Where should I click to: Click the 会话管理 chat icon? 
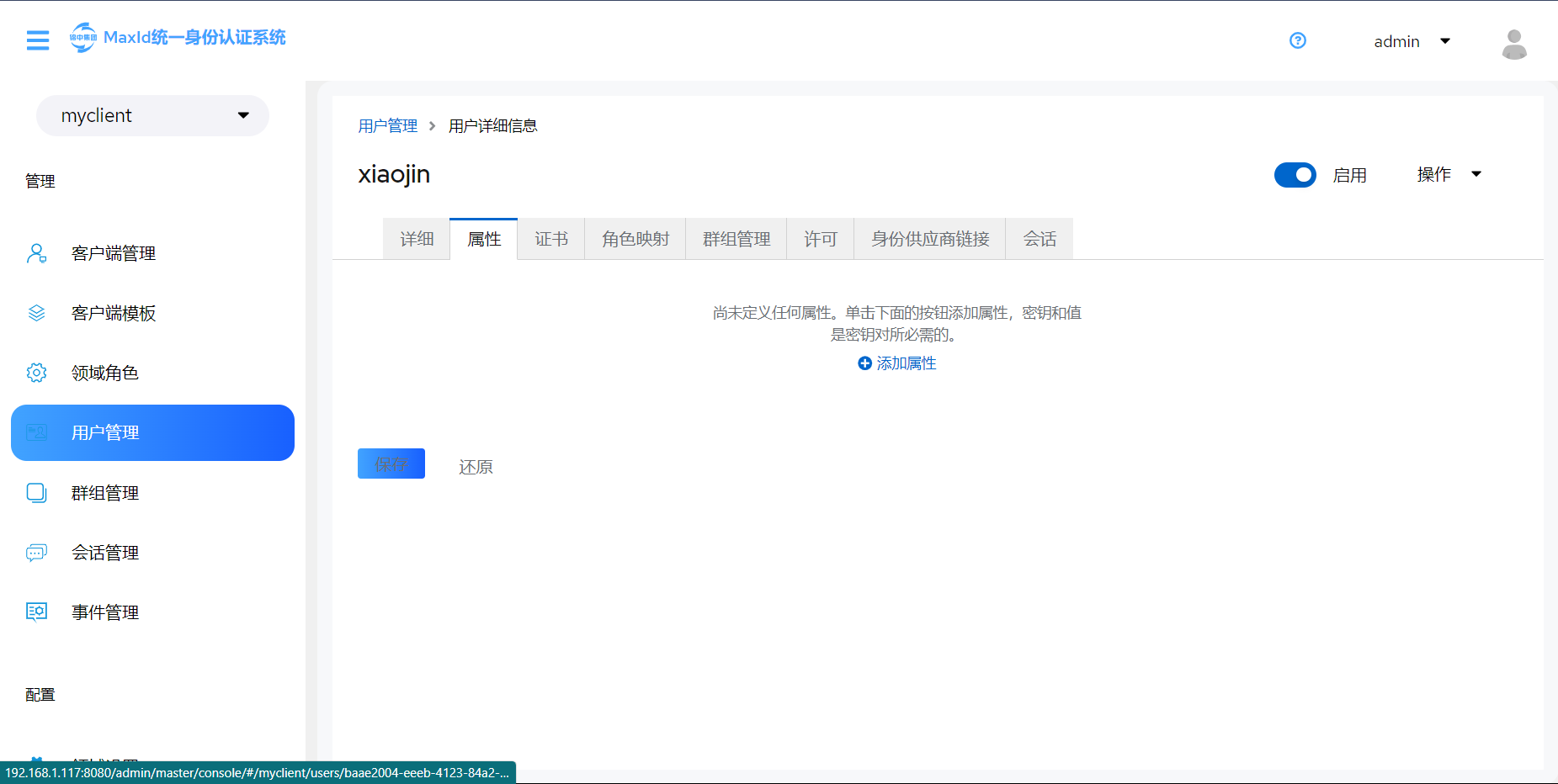tap(36, 553)
